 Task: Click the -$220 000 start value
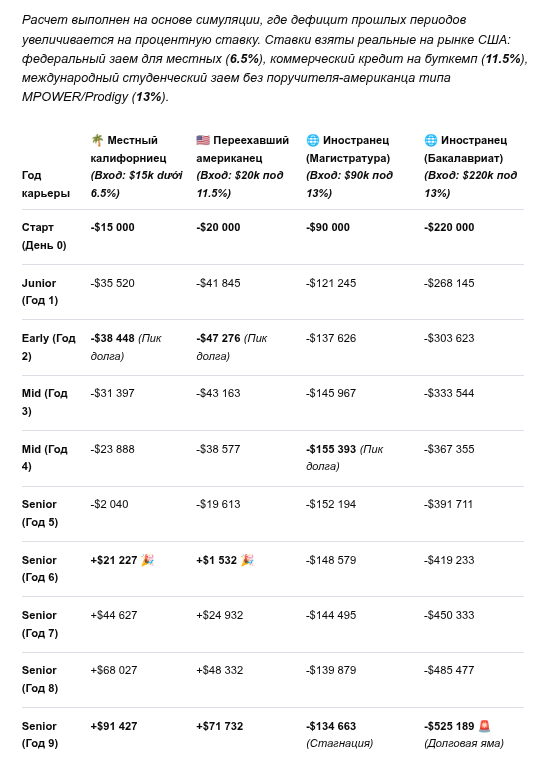click(x=449, y=227)
